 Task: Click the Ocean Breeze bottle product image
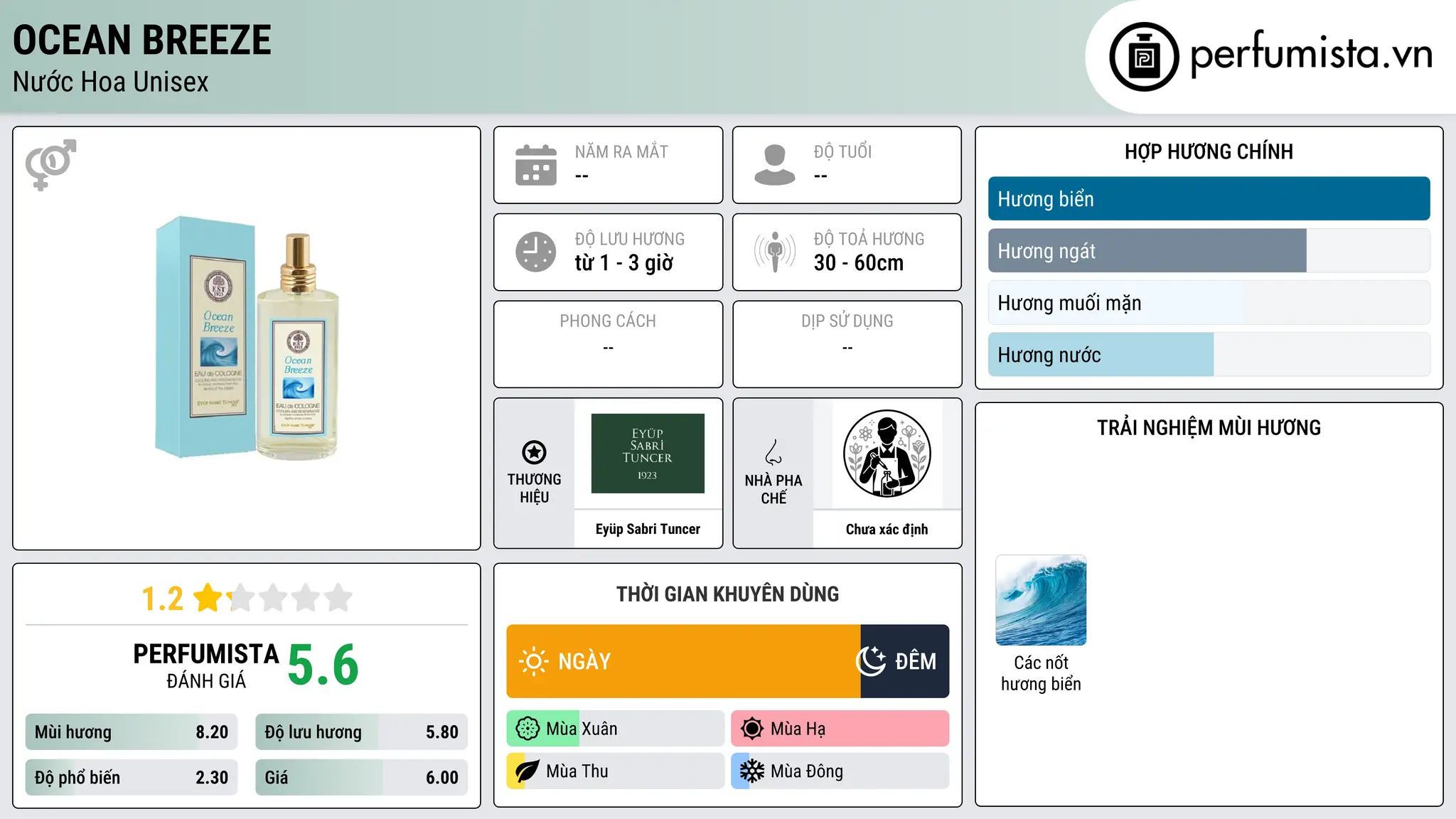(x=247, y=338)
